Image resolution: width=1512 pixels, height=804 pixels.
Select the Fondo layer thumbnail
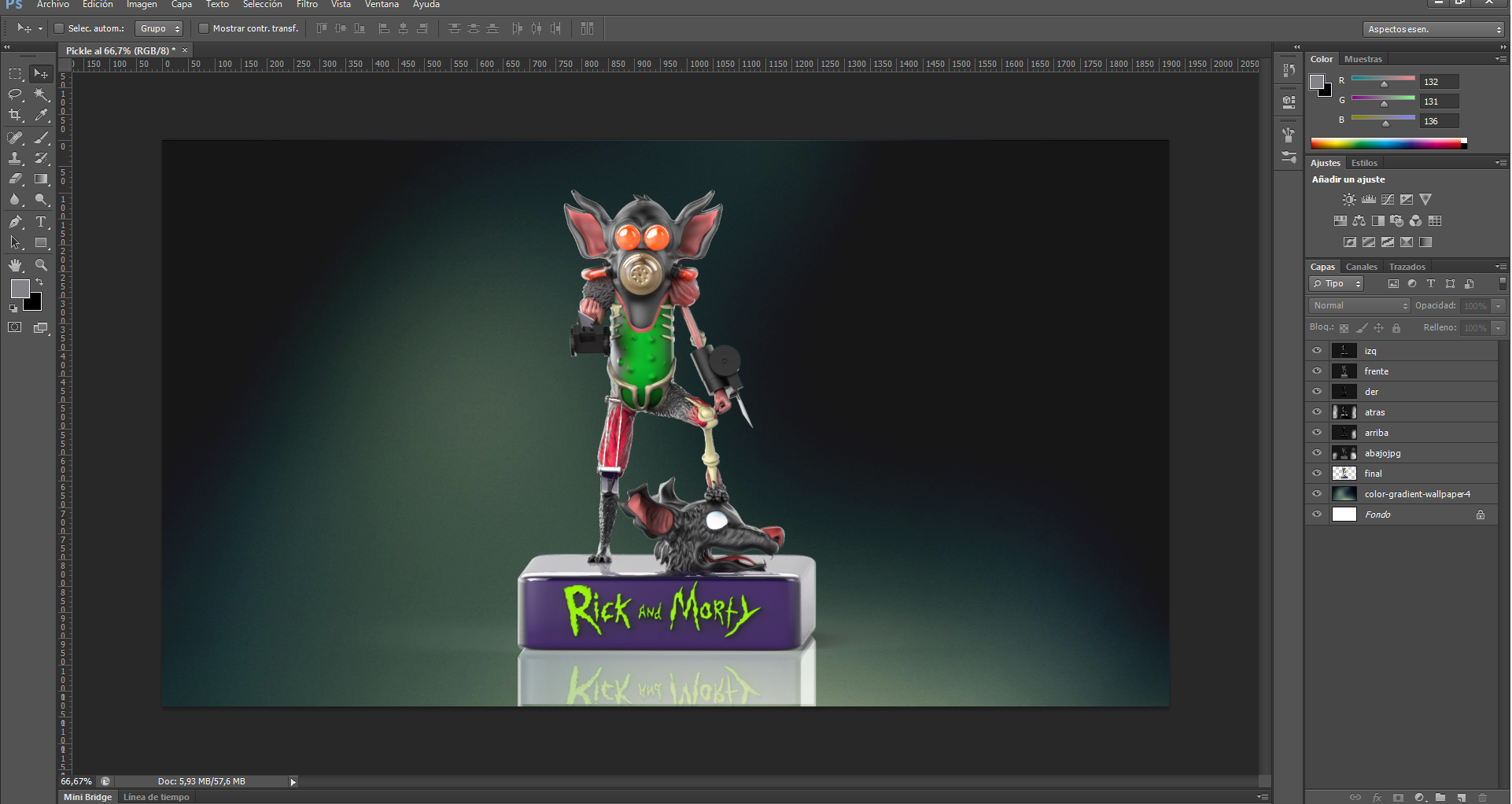pos(1344,514)
